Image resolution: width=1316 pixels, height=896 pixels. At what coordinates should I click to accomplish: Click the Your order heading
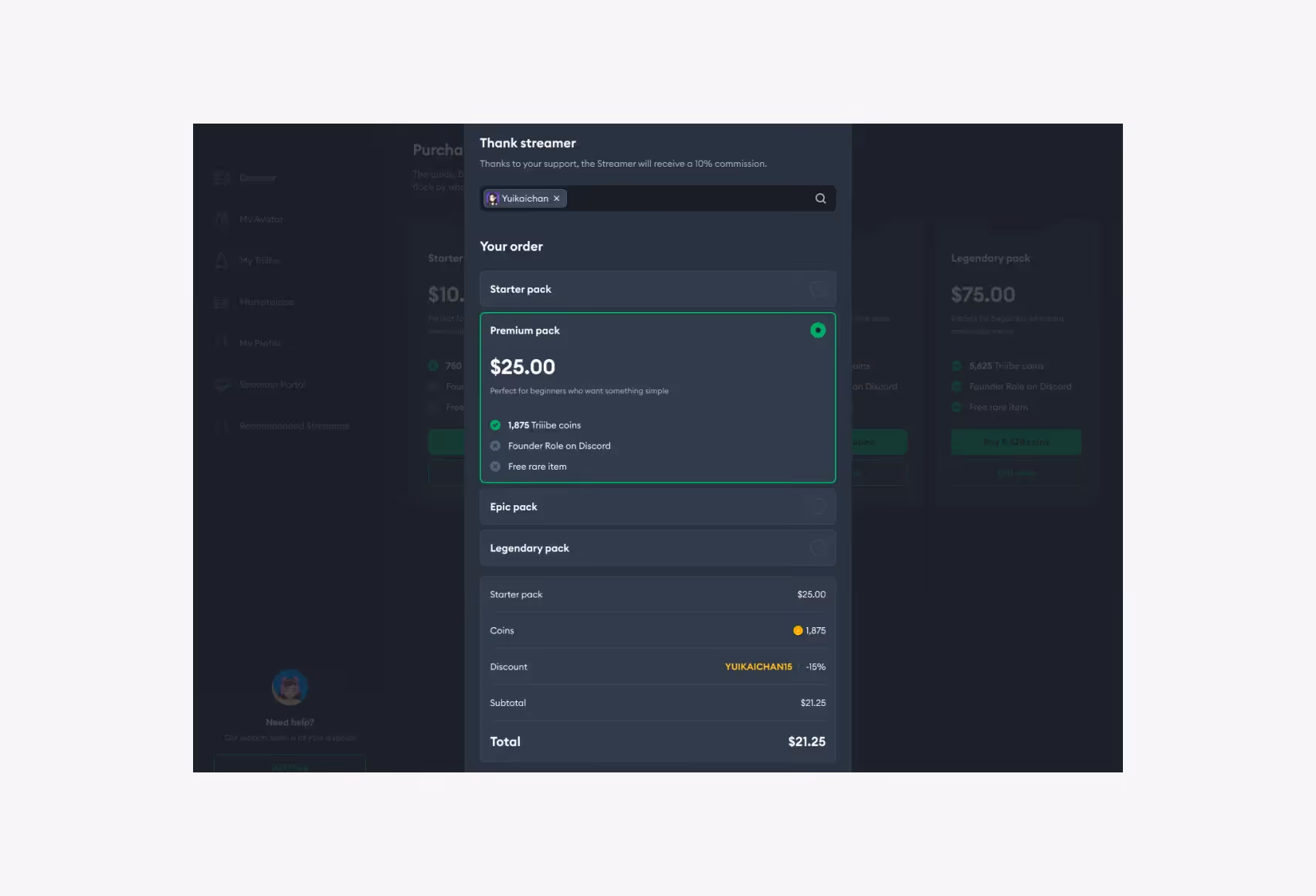click(x=511, y=246)
